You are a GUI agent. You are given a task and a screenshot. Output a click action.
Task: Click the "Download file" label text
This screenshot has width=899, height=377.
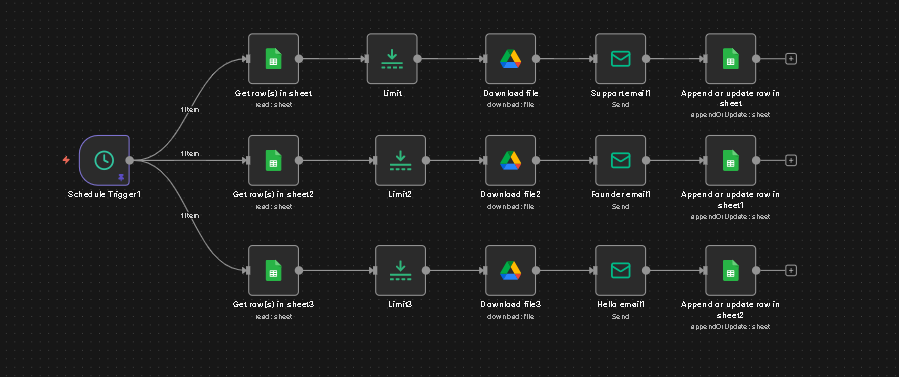point(510,93)
